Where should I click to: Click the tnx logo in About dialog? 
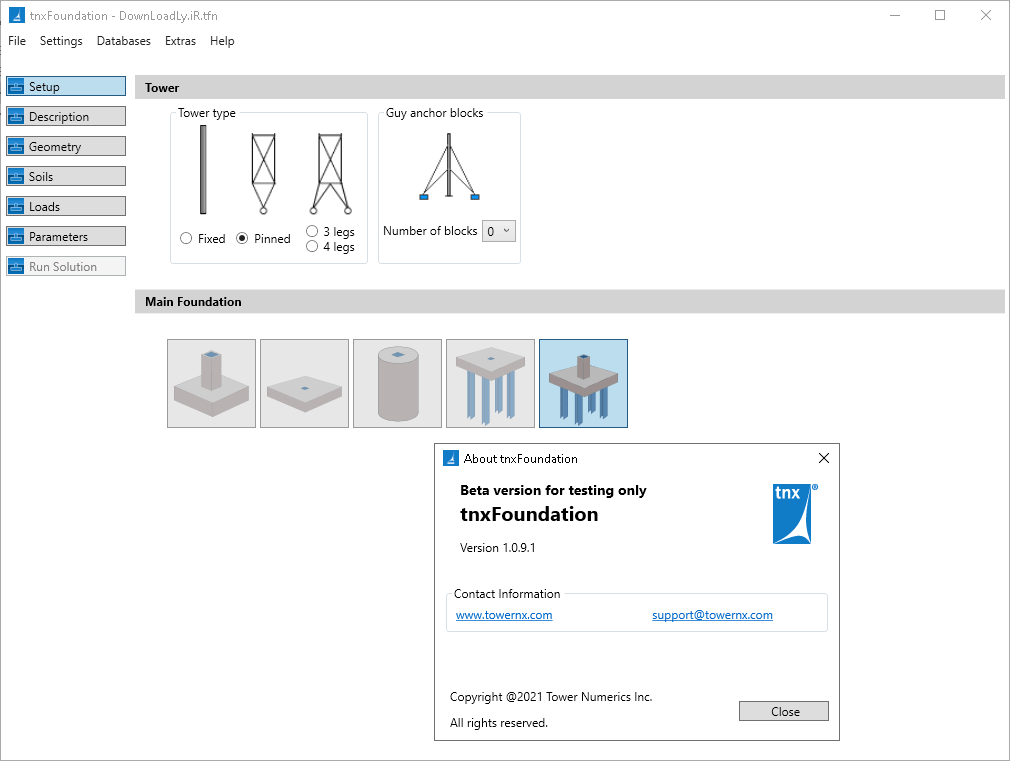click(x=794, y=514)
